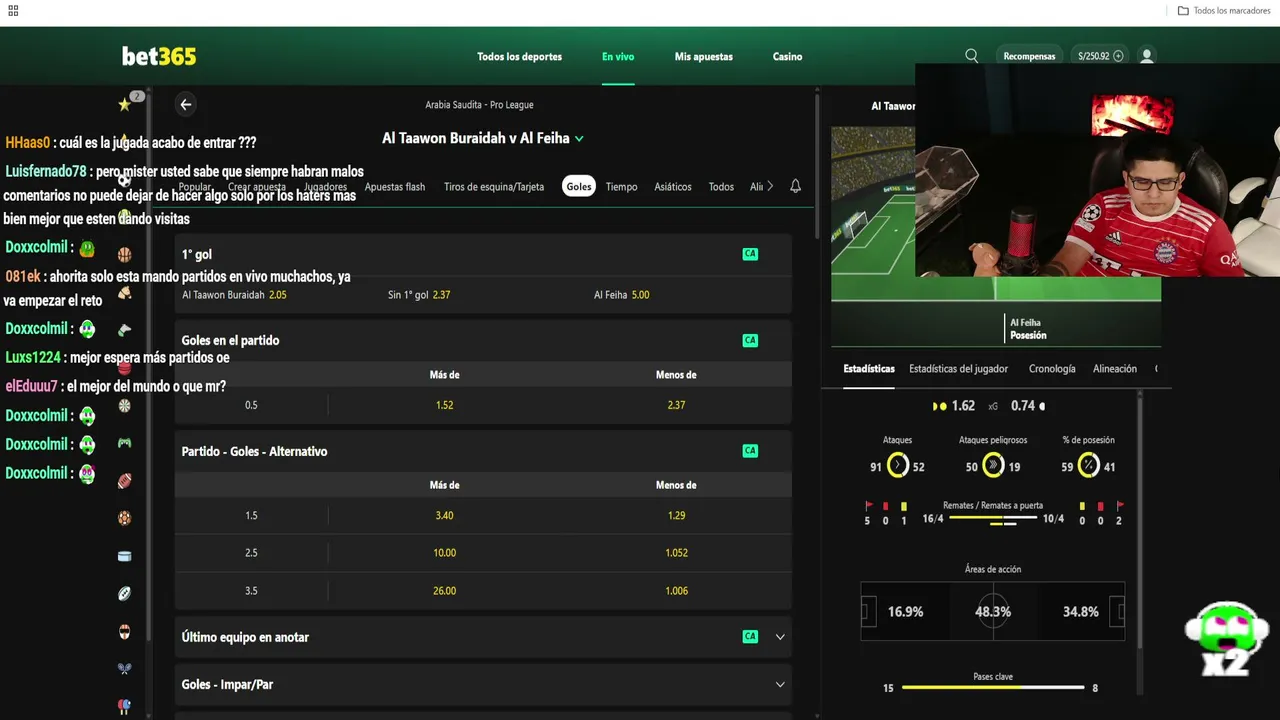Open the favorites star in the sports sidebar
Viewport: 1280px width, 720px height.
coord(124,104)
